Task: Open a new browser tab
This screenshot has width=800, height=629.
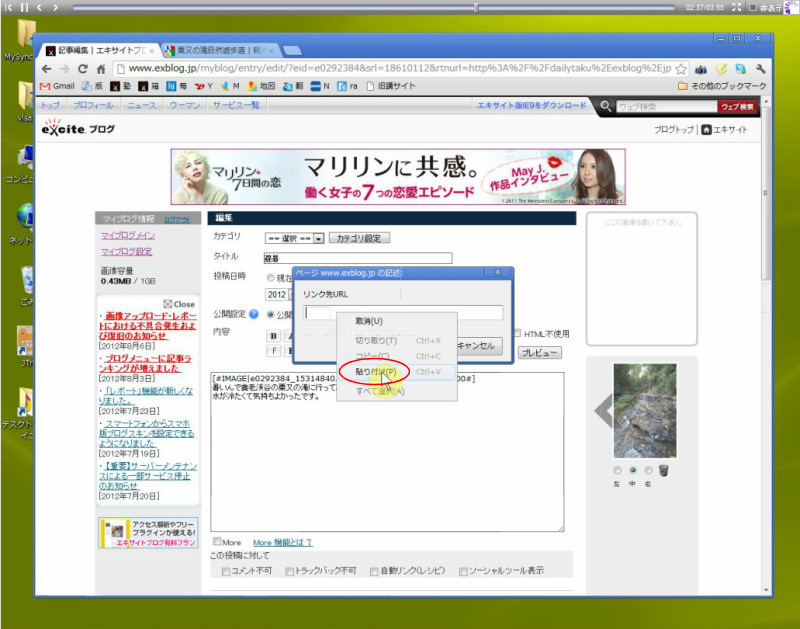Action: tap(292, 50)
